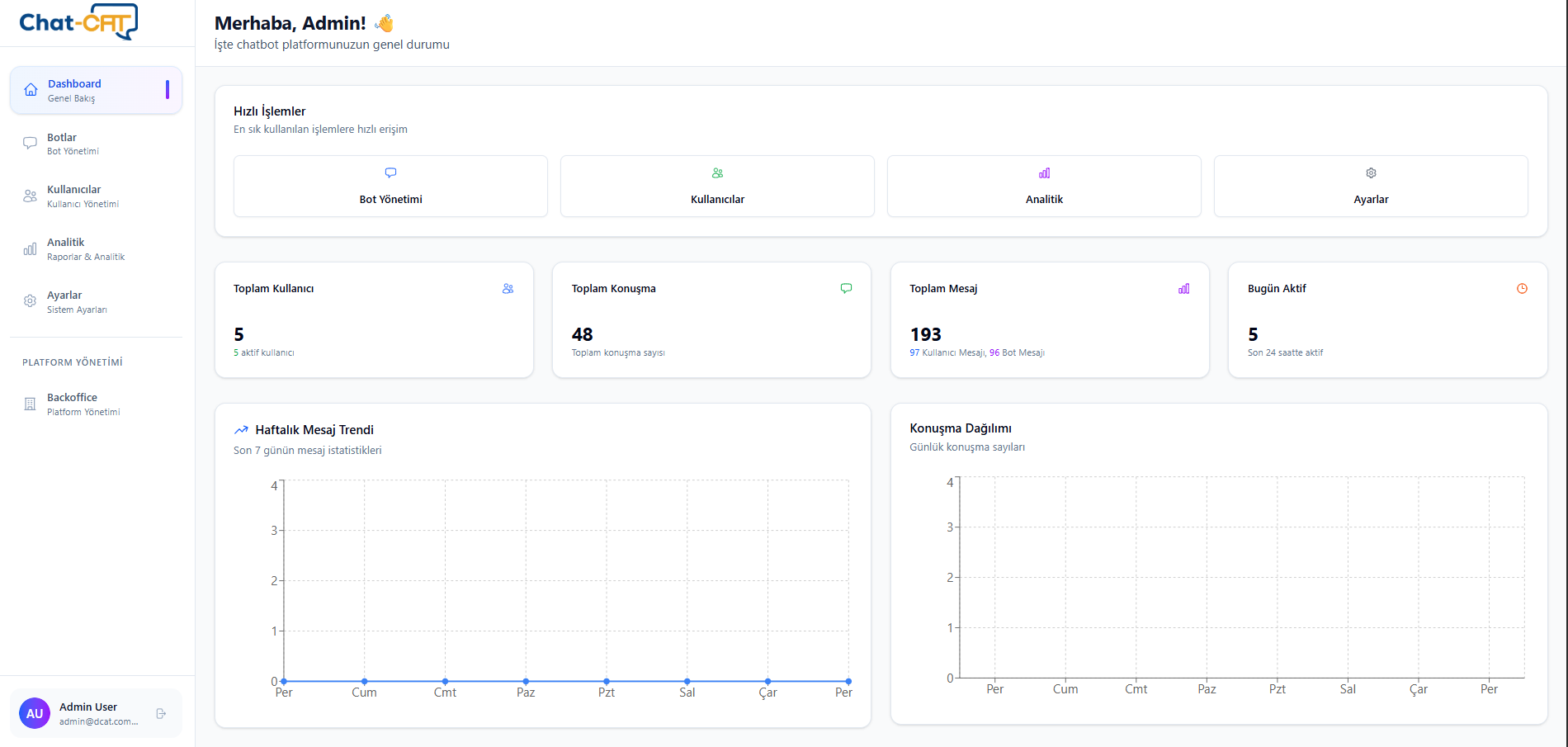Click the Analitik quick action card
This screenshot has height=747, width=1568.
tap(1043, 186)
